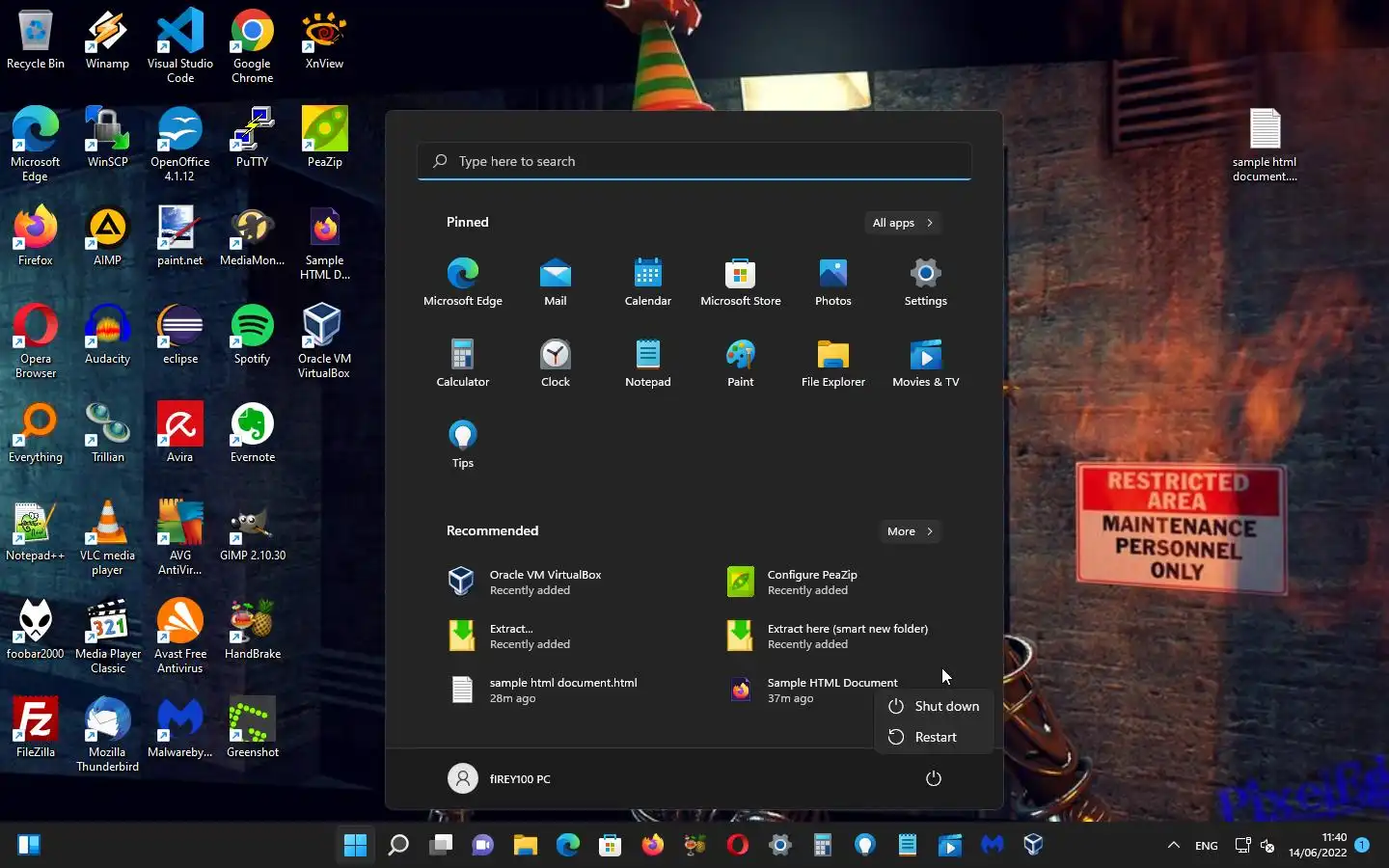Select XnView desktop icon
Viewport: 1389px width, 868px height.
coord(324,41)
